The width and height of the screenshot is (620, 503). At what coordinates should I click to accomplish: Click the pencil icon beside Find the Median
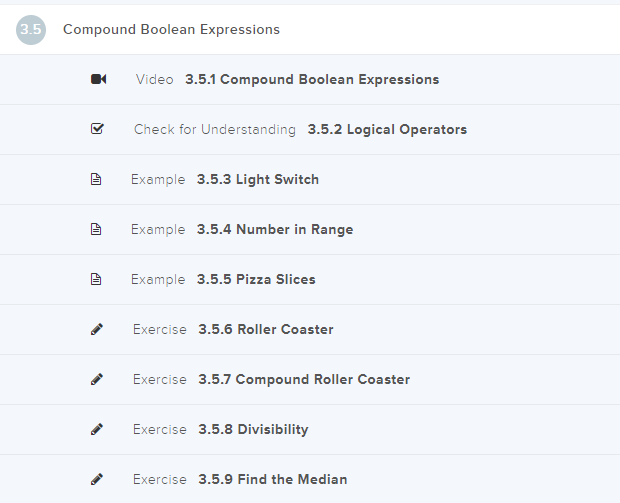pos(97,480)
